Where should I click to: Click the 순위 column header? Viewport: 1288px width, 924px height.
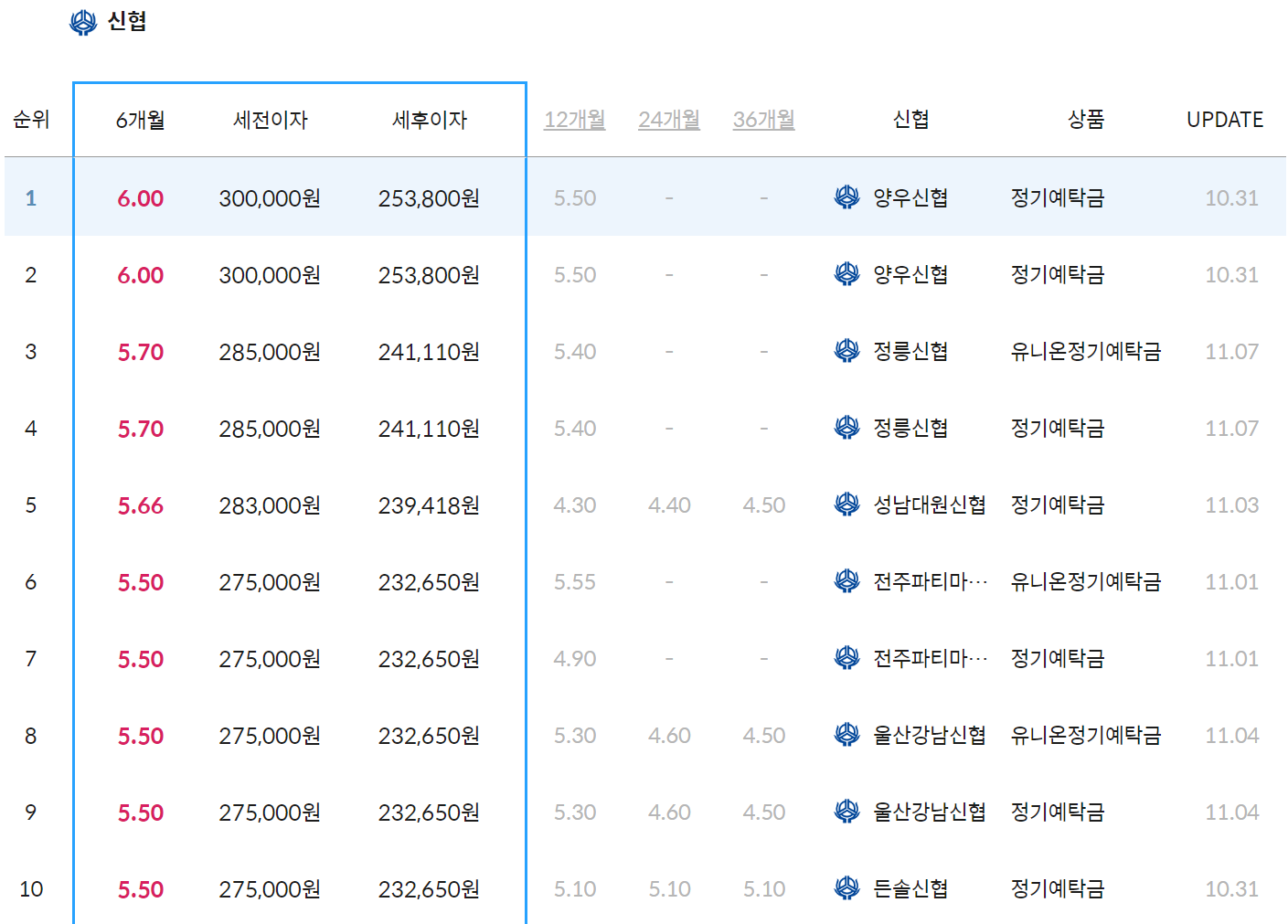tap(31, 120)
